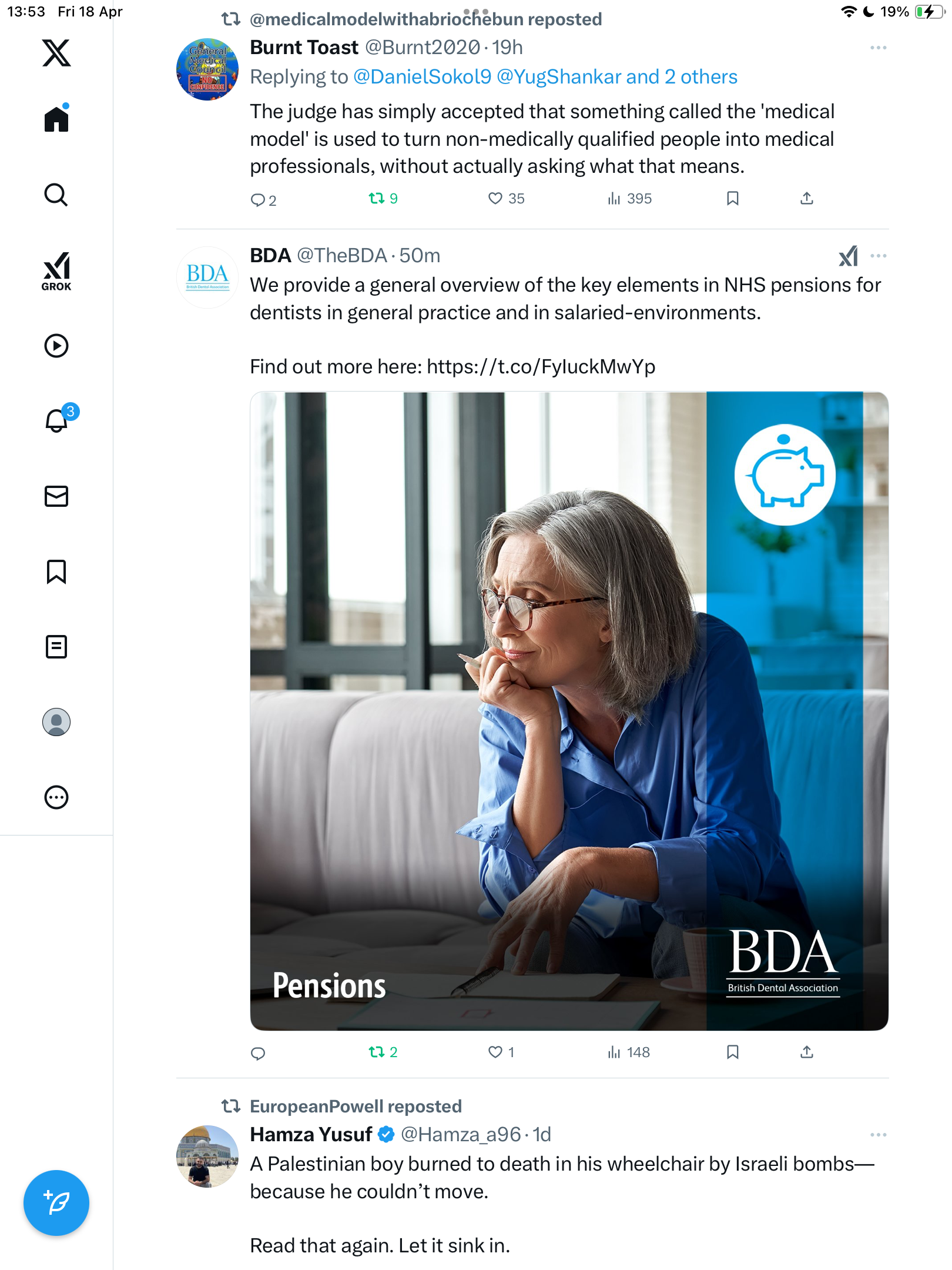Go to Home feed icon
Image resolution: width=952 pixels, height=1270 pixels.
point(56,118)
